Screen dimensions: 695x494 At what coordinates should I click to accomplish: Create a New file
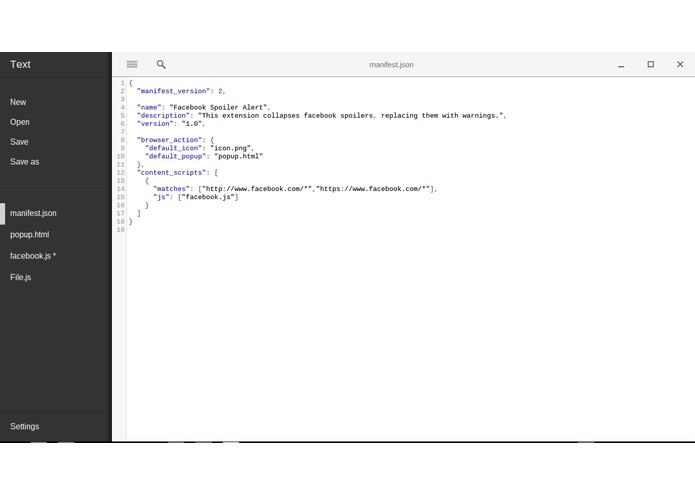click(x=18, y=102)
